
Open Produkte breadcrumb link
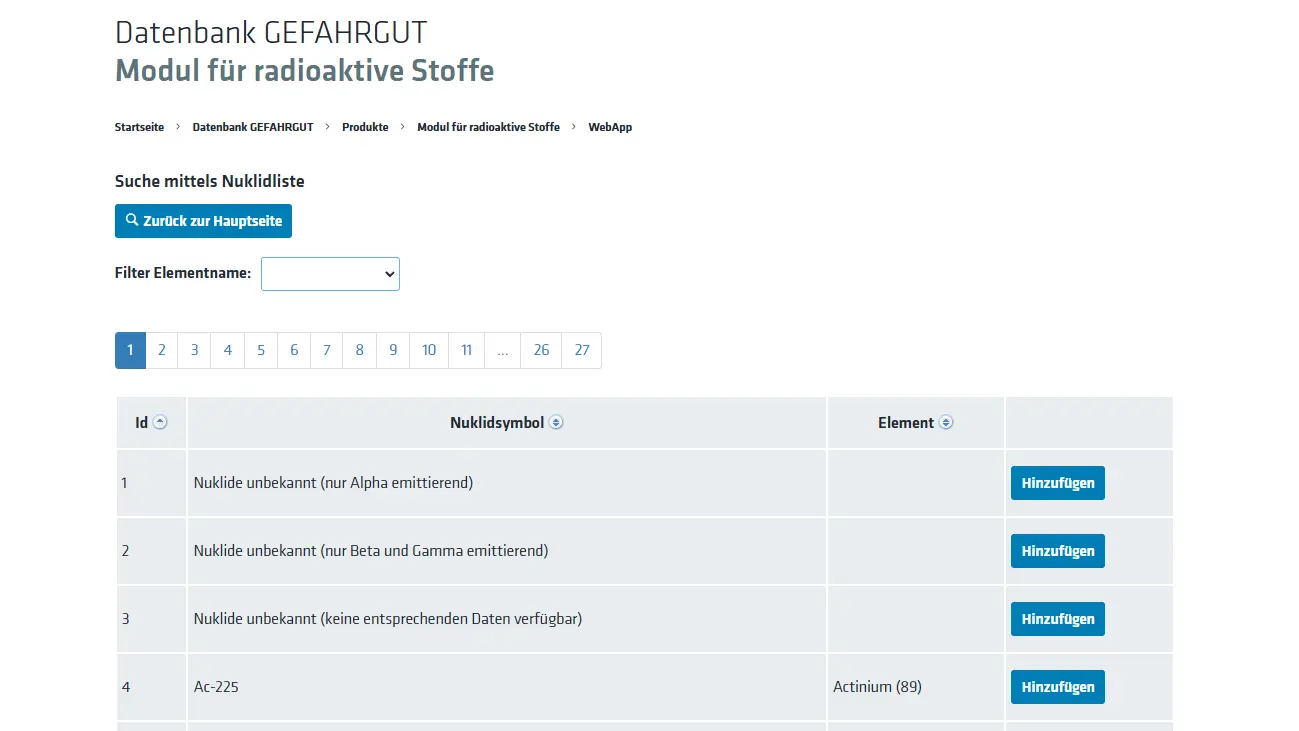pos(365,127)
